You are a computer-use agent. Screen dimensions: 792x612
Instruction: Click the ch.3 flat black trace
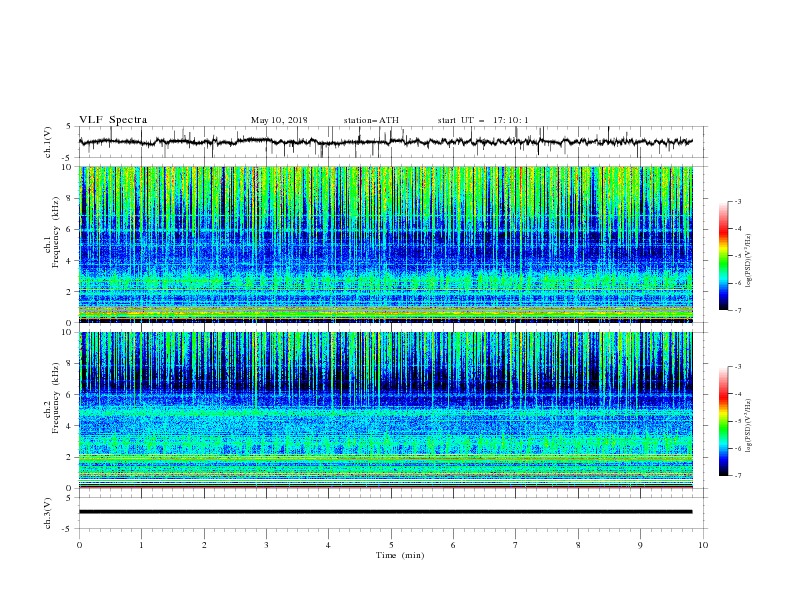pos(386,512)
